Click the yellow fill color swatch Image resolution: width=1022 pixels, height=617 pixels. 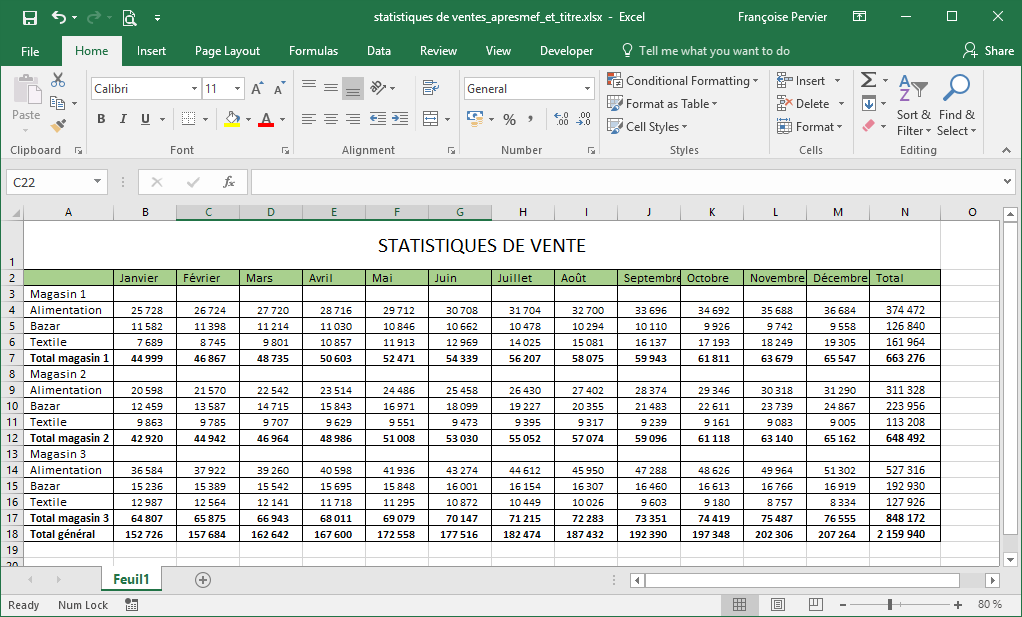click(x=232, y=120)
